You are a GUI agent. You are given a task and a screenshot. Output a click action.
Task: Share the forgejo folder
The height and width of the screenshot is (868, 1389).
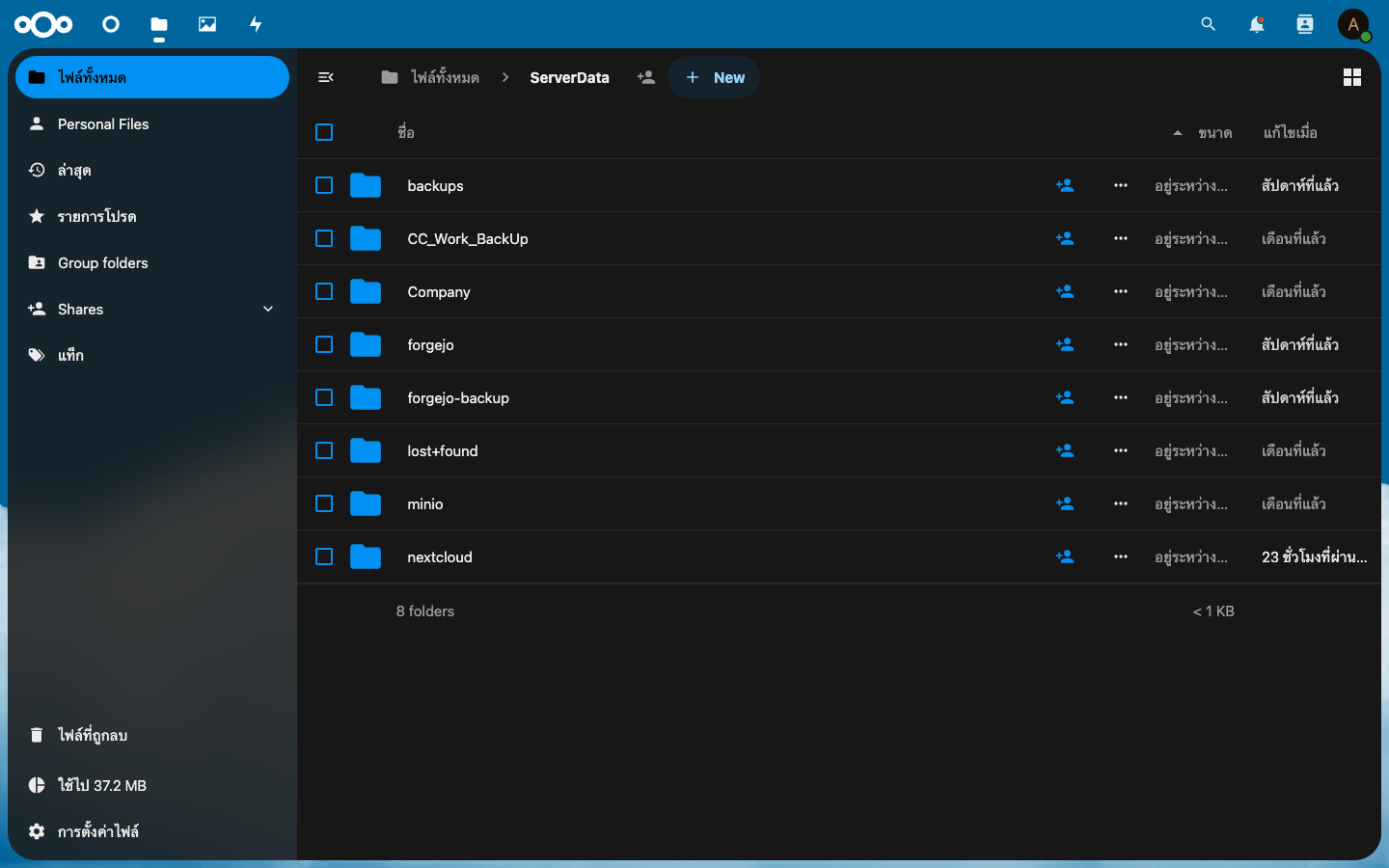pyautogui.click(x=1065, y=344)
